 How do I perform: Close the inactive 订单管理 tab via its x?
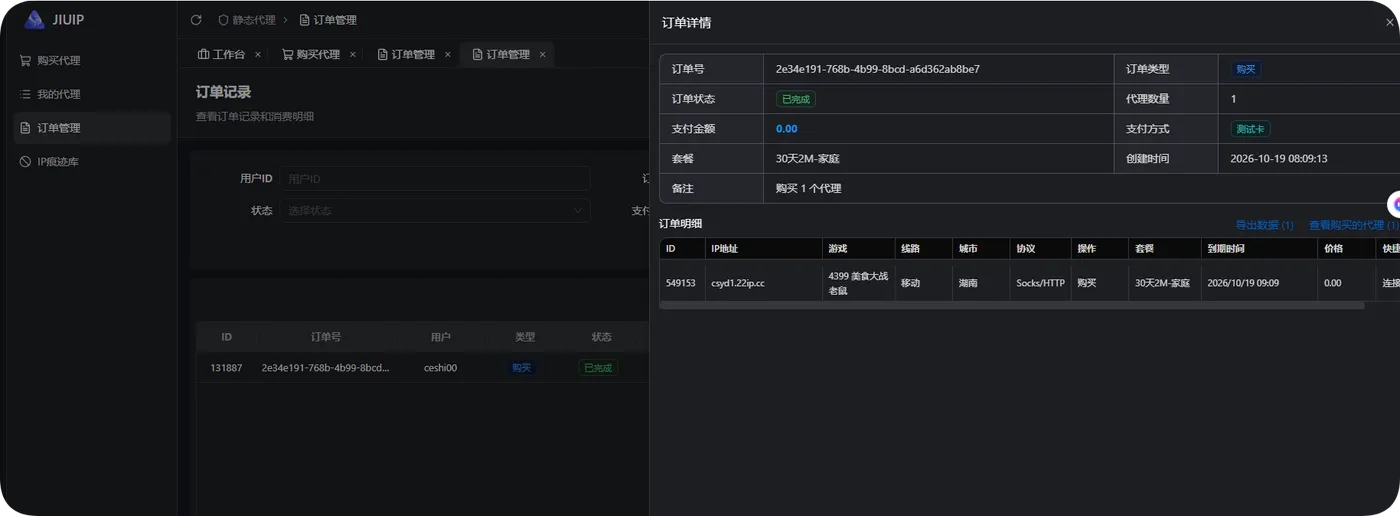pyautogui.click(x=448, y=55)
